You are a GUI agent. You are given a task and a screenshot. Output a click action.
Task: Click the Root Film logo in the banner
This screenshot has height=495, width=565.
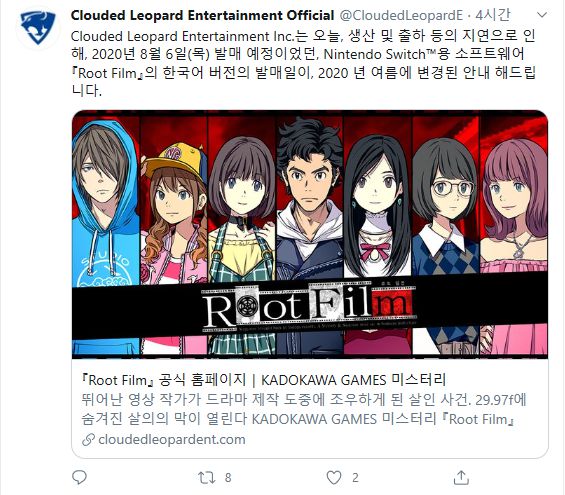coord(309,308)
